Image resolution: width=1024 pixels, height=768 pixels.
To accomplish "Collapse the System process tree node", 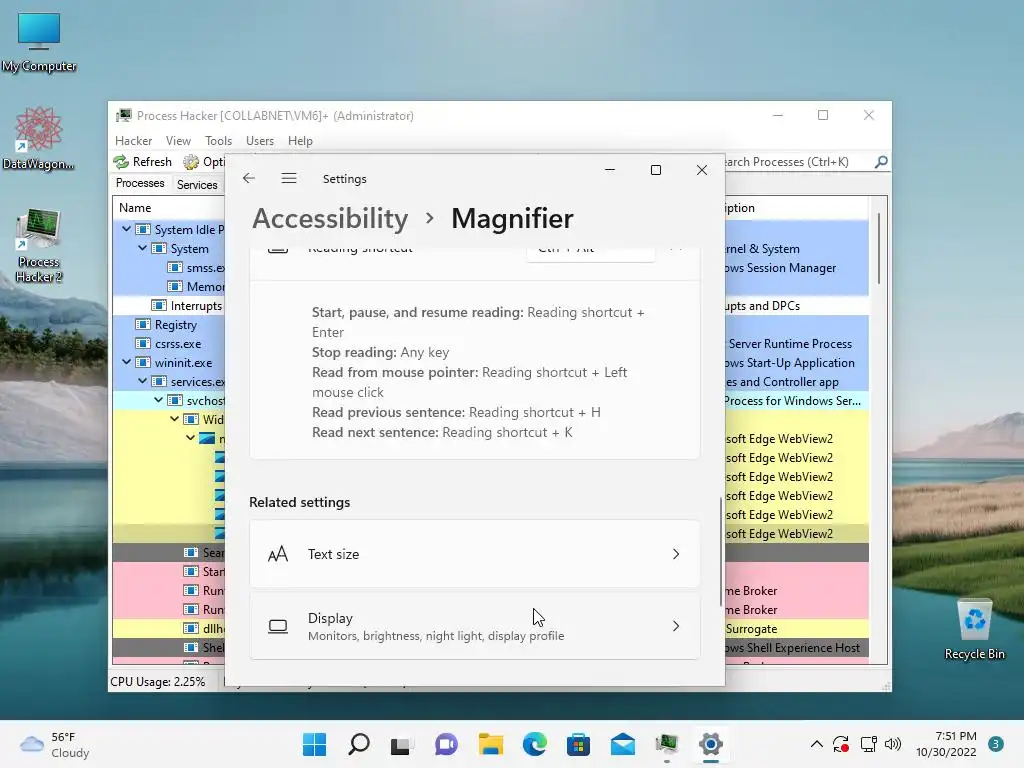I will 142,248.
